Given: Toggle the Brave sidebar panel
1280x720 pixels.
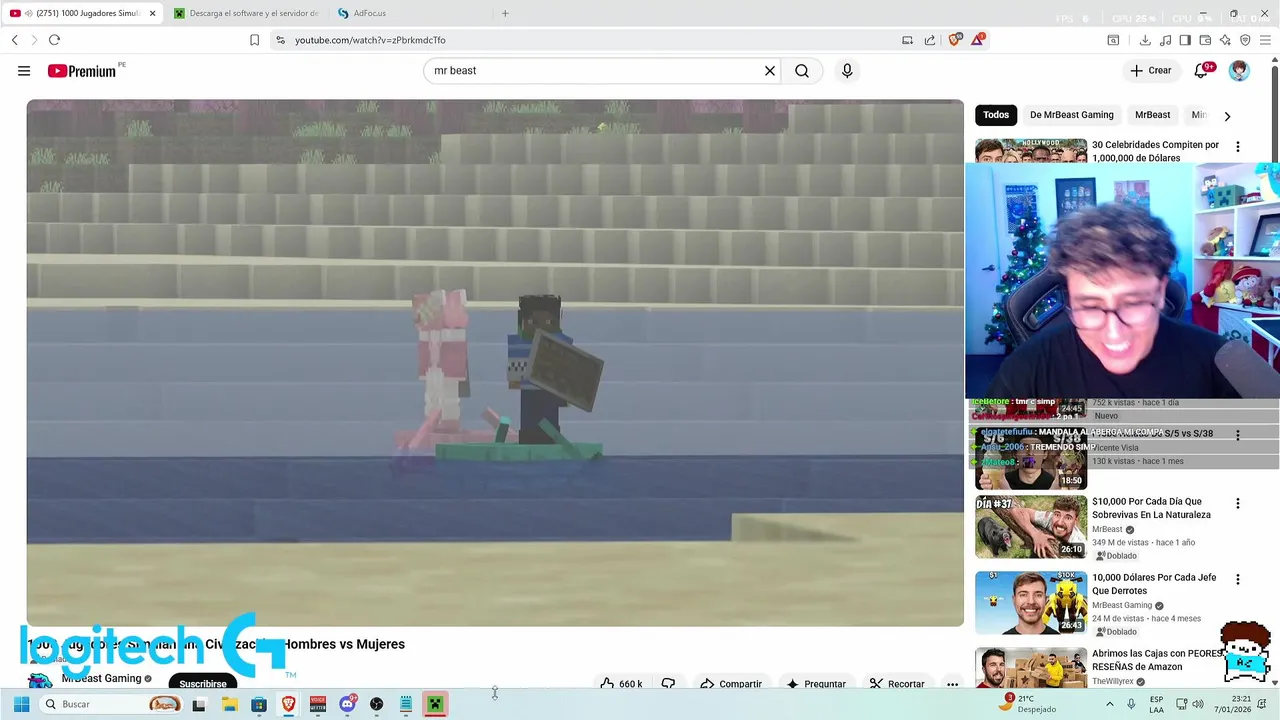Looking at the screenshot, I should point(1185,40).
